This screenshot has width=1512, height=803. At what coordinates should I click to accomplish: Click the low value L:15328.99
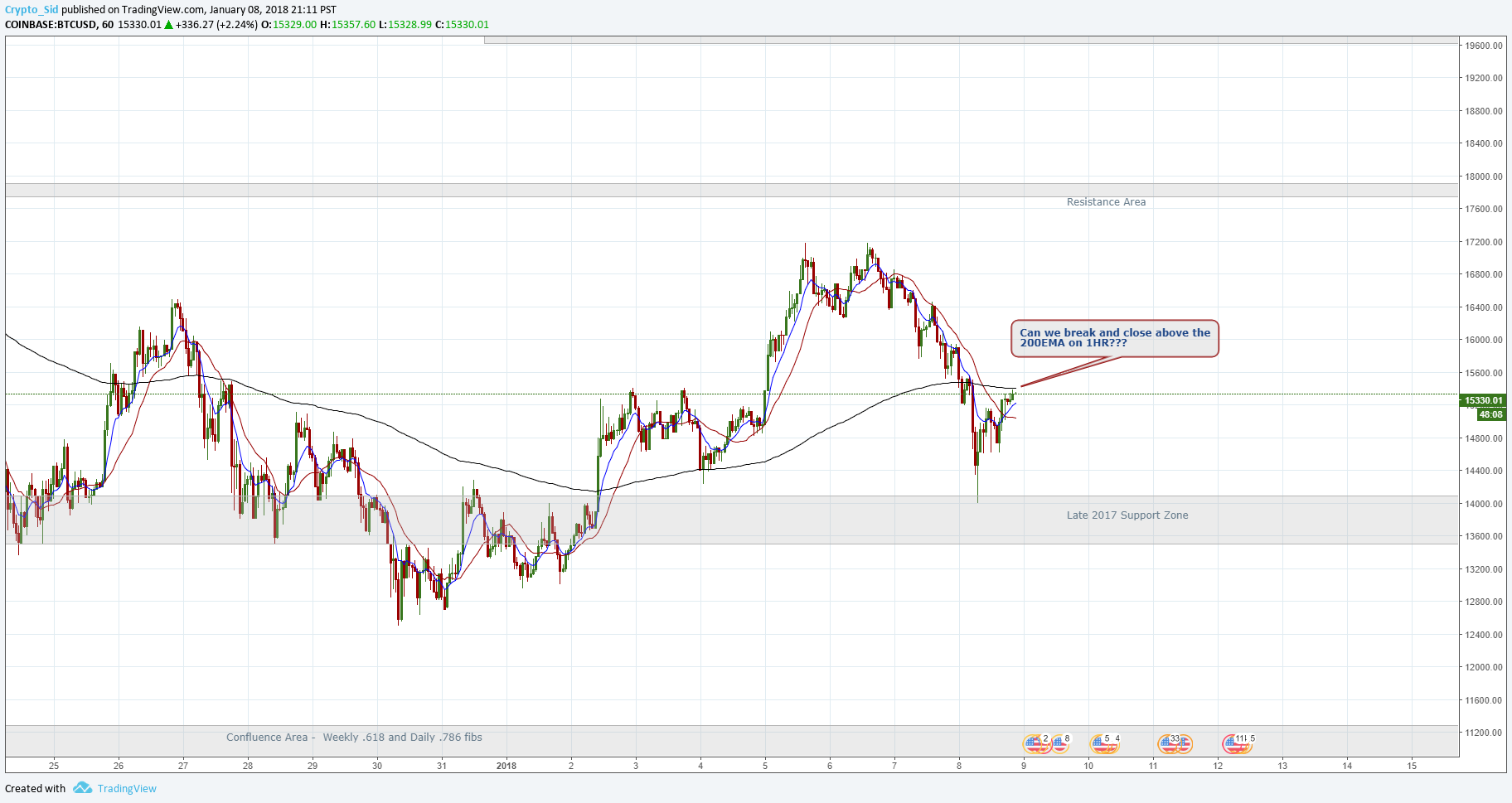[x=405, y=25]
